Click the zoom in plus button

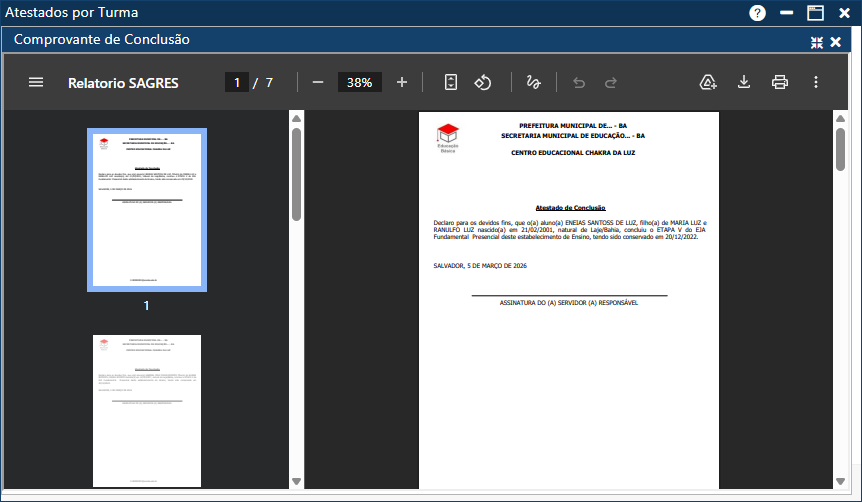point(402,82)
